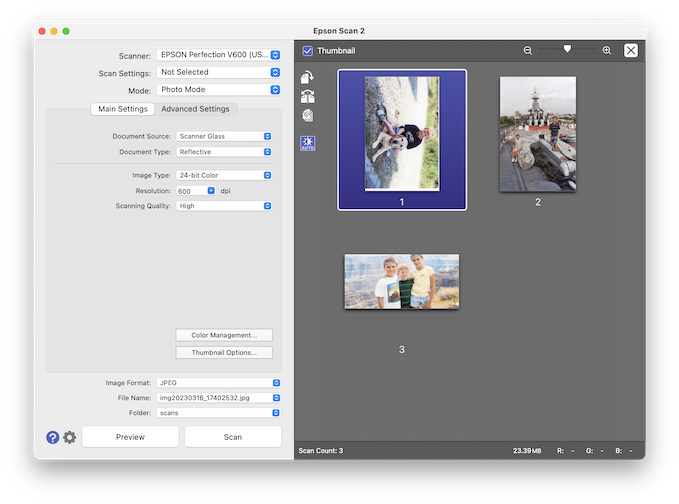Open configuration with the gear icon

tap(69, 437)
